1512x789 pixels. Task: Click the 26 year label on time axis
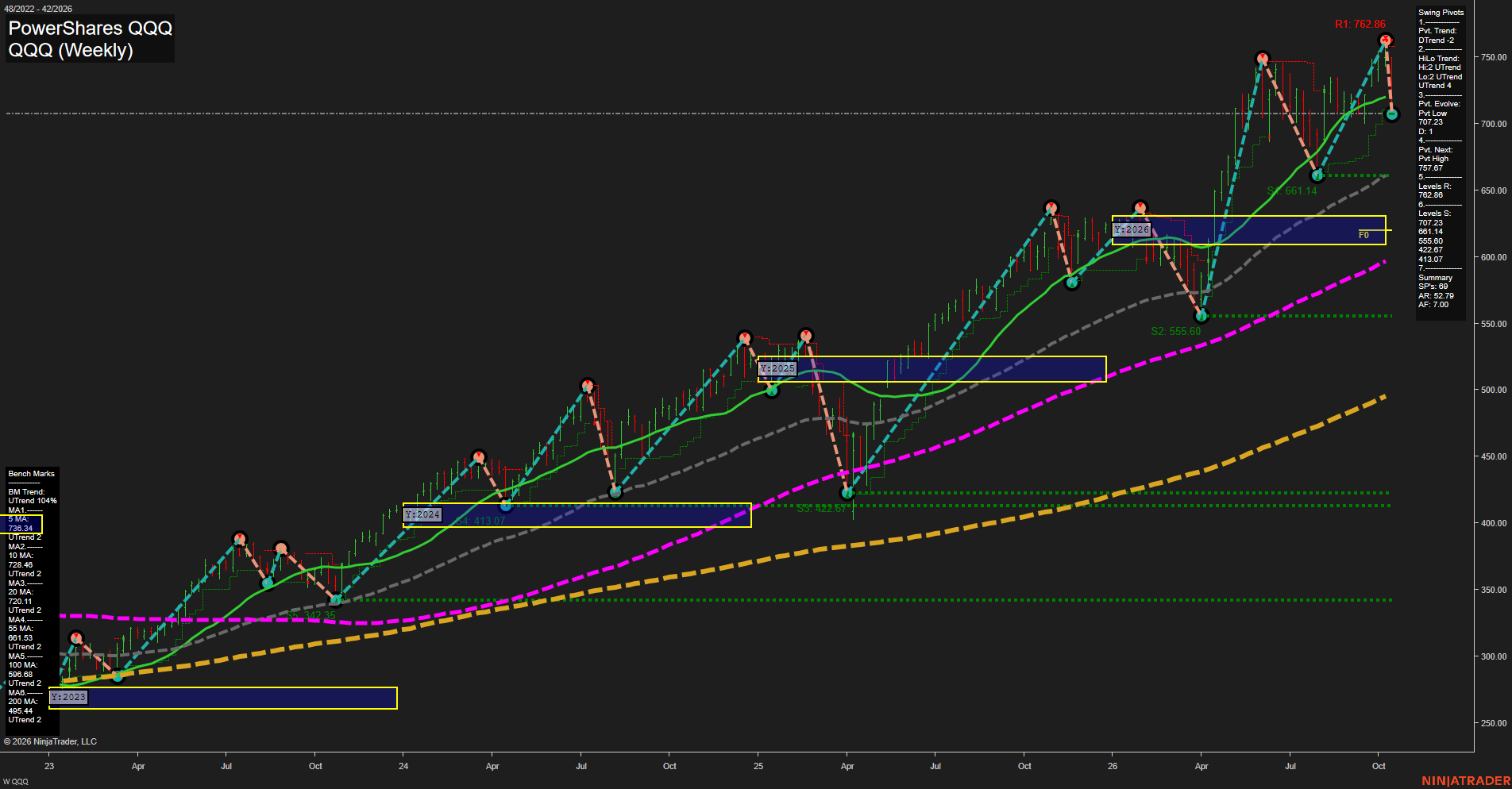[x=1113, y=766]
